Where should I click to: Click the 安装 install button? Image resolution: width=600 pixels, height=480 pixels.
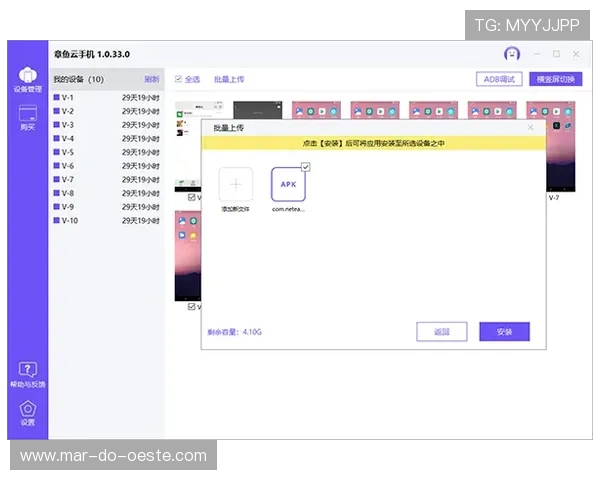pos(504,332)
